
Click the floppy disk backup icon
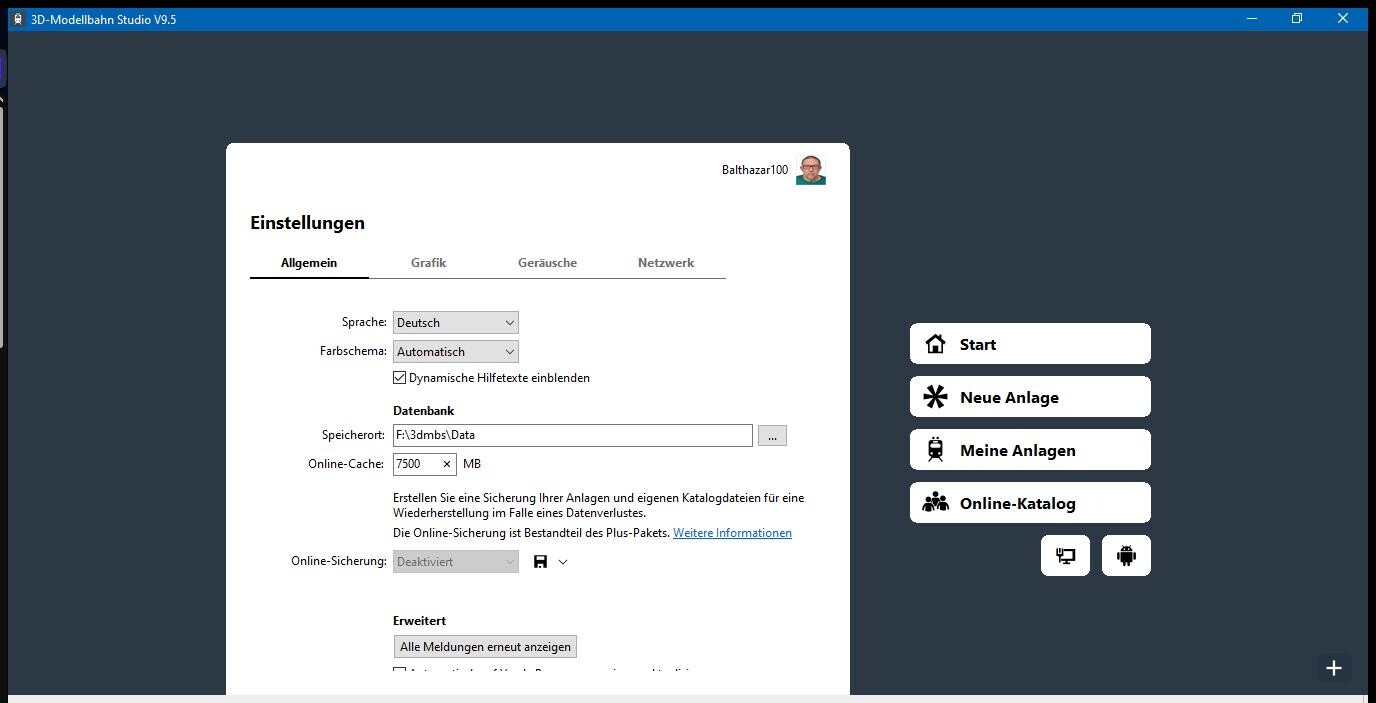(540, 562)
